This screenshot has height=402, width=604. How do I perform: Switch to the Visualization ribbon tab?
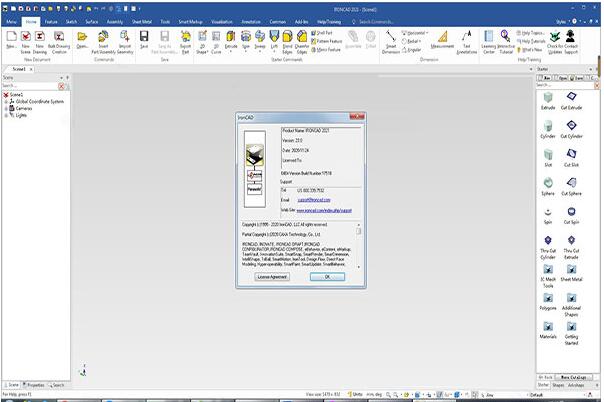tap(222, 22)
